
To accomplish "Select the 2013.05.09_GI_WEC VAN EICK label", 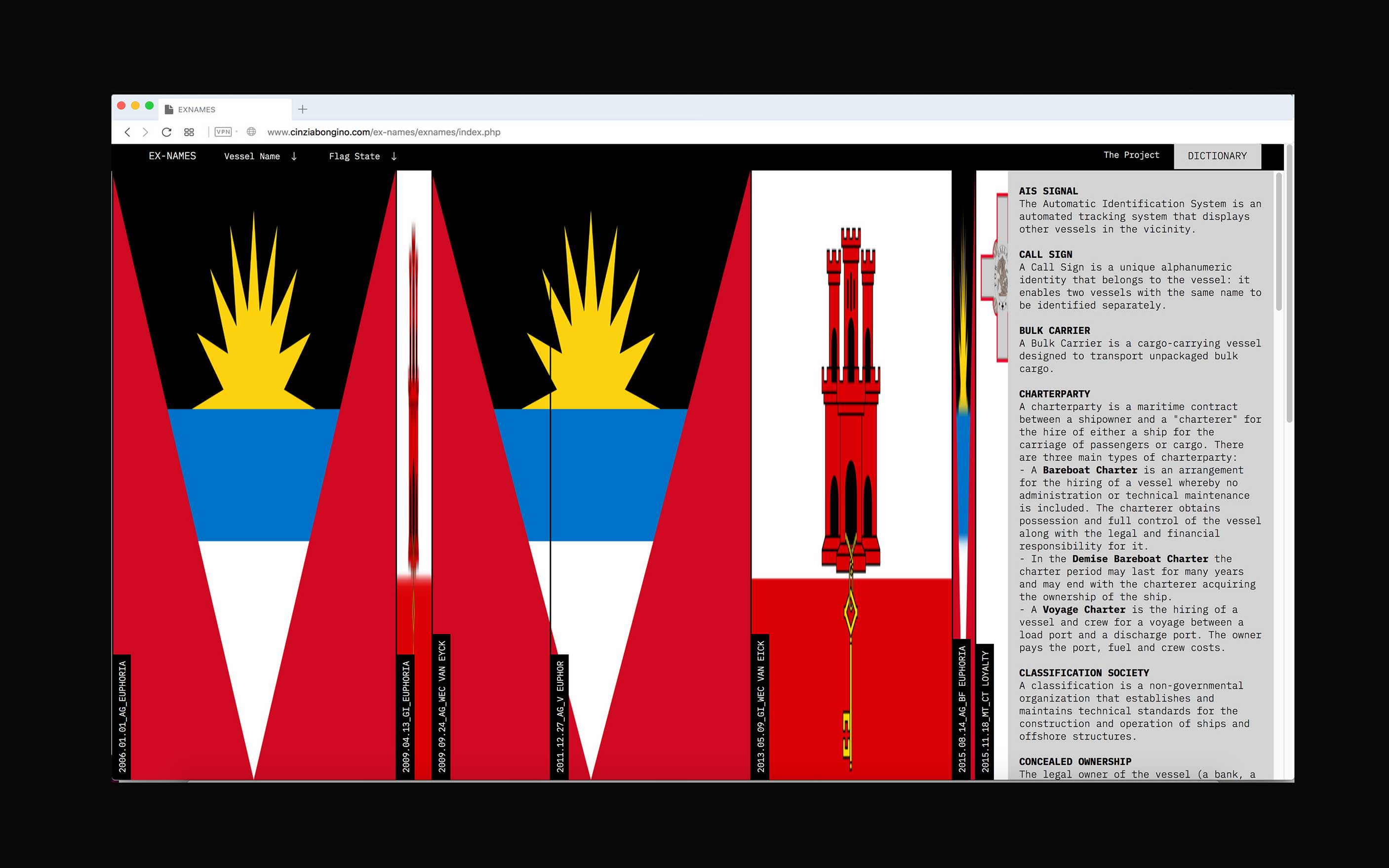I will (760, 706).
